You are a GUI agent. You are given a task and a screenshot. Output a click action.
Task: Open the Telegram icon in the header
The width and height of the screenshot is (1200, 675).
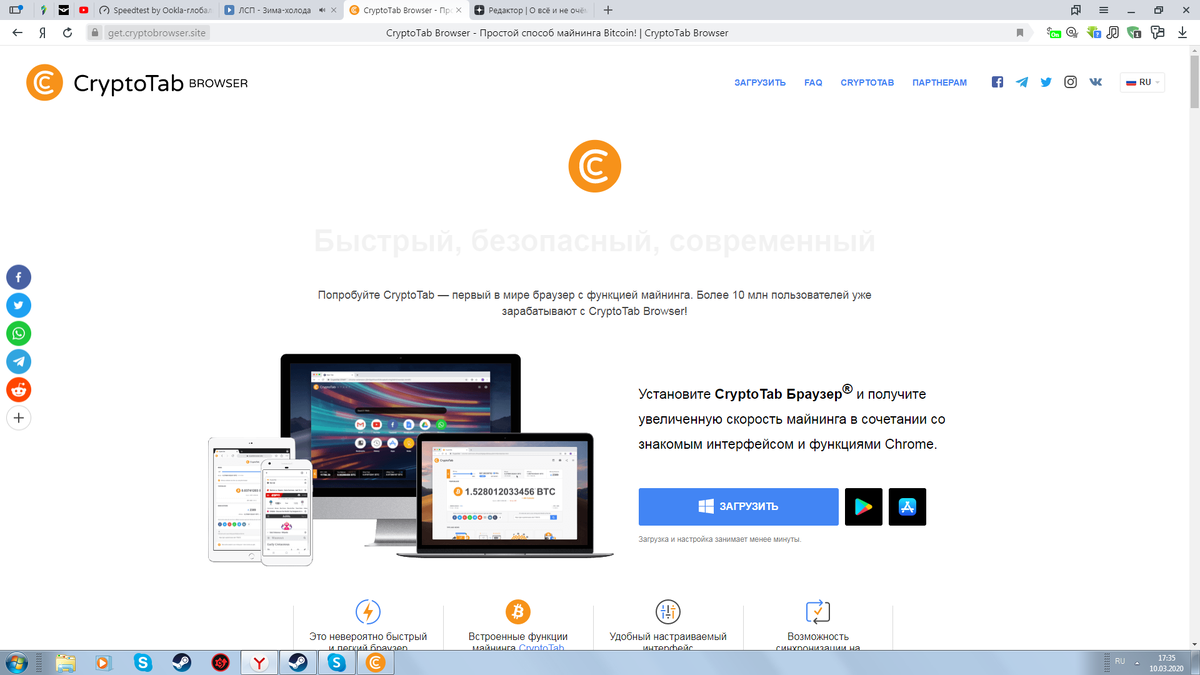coord(1022,82)
